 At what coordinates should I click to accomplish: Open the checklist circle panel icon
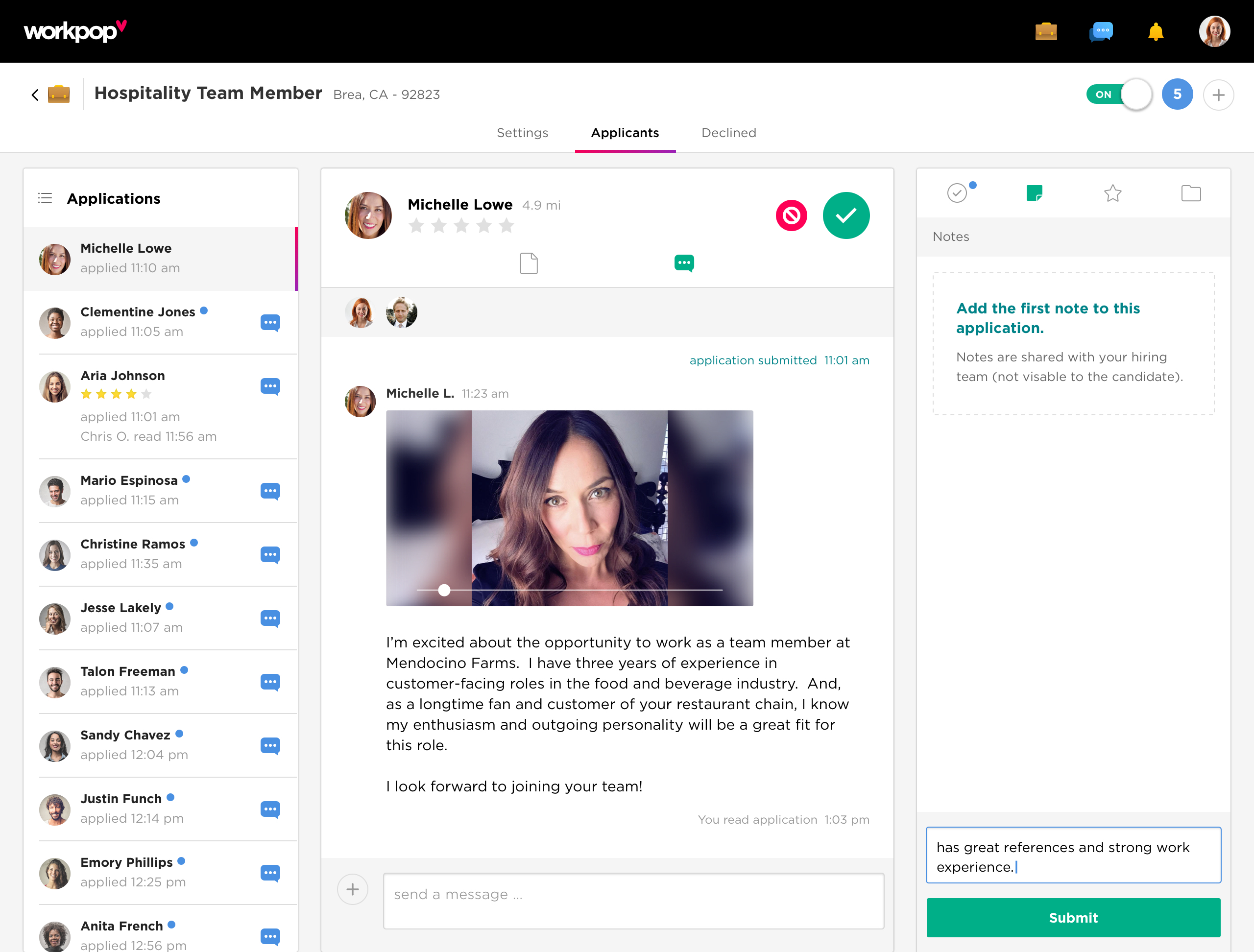pyautogui.click(x=957, y=193)
